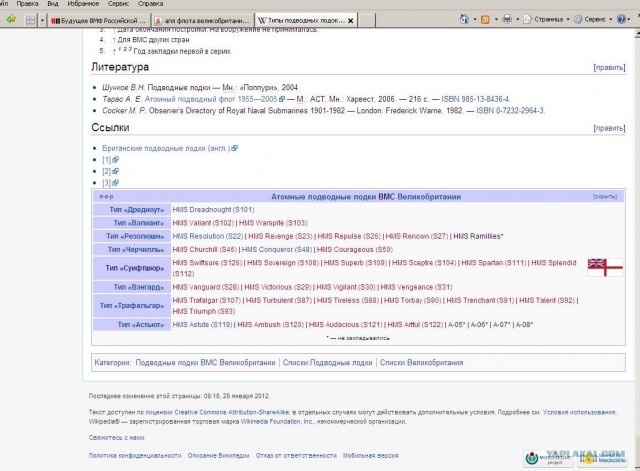Open category Подводные лодки ВМС Великобритании
This screenshot has height=471, width=640.
click(x=205, y=363)
